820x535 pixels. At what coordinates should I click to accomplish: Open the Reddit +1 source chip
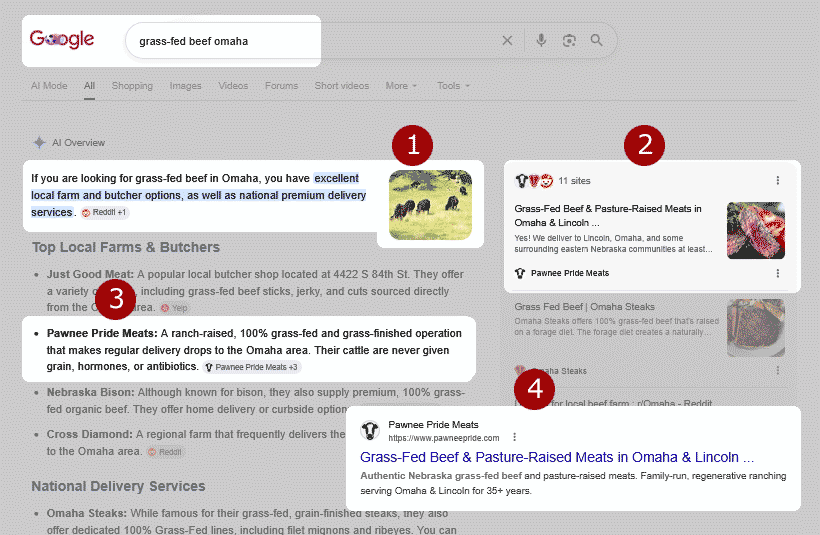tap(104, 212)
